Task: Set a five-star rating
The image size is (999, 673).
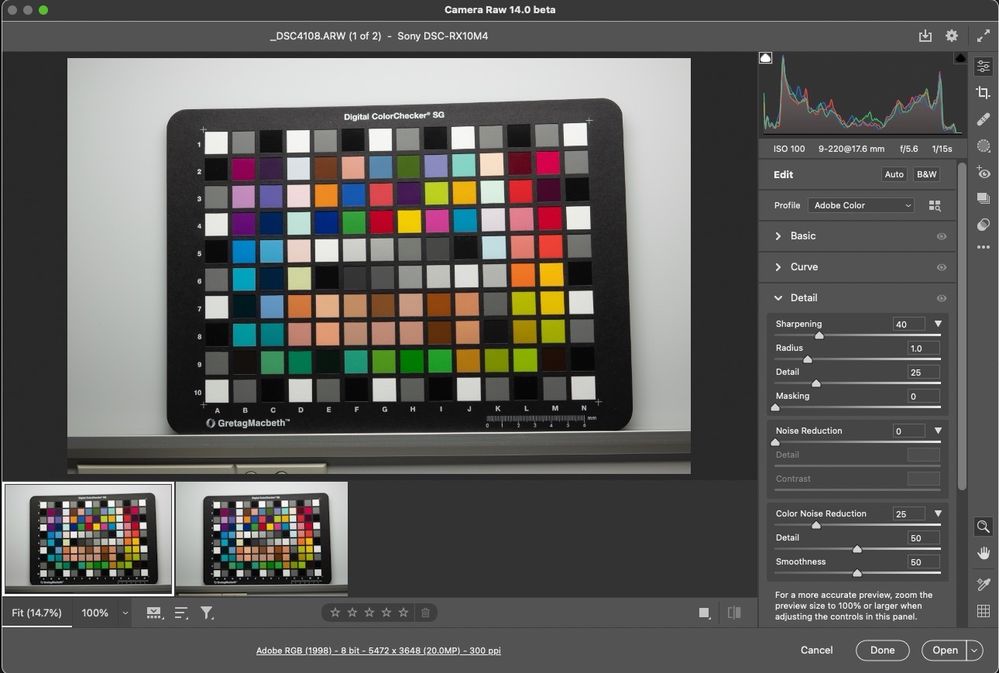Action: point(403,612)
